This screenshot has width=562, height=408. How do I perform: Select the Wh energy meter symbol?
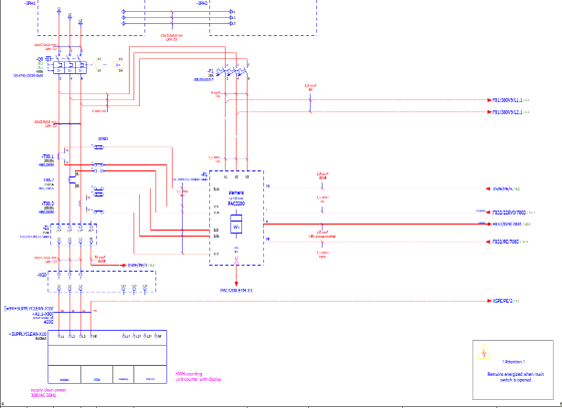click(x=236, y=224)
